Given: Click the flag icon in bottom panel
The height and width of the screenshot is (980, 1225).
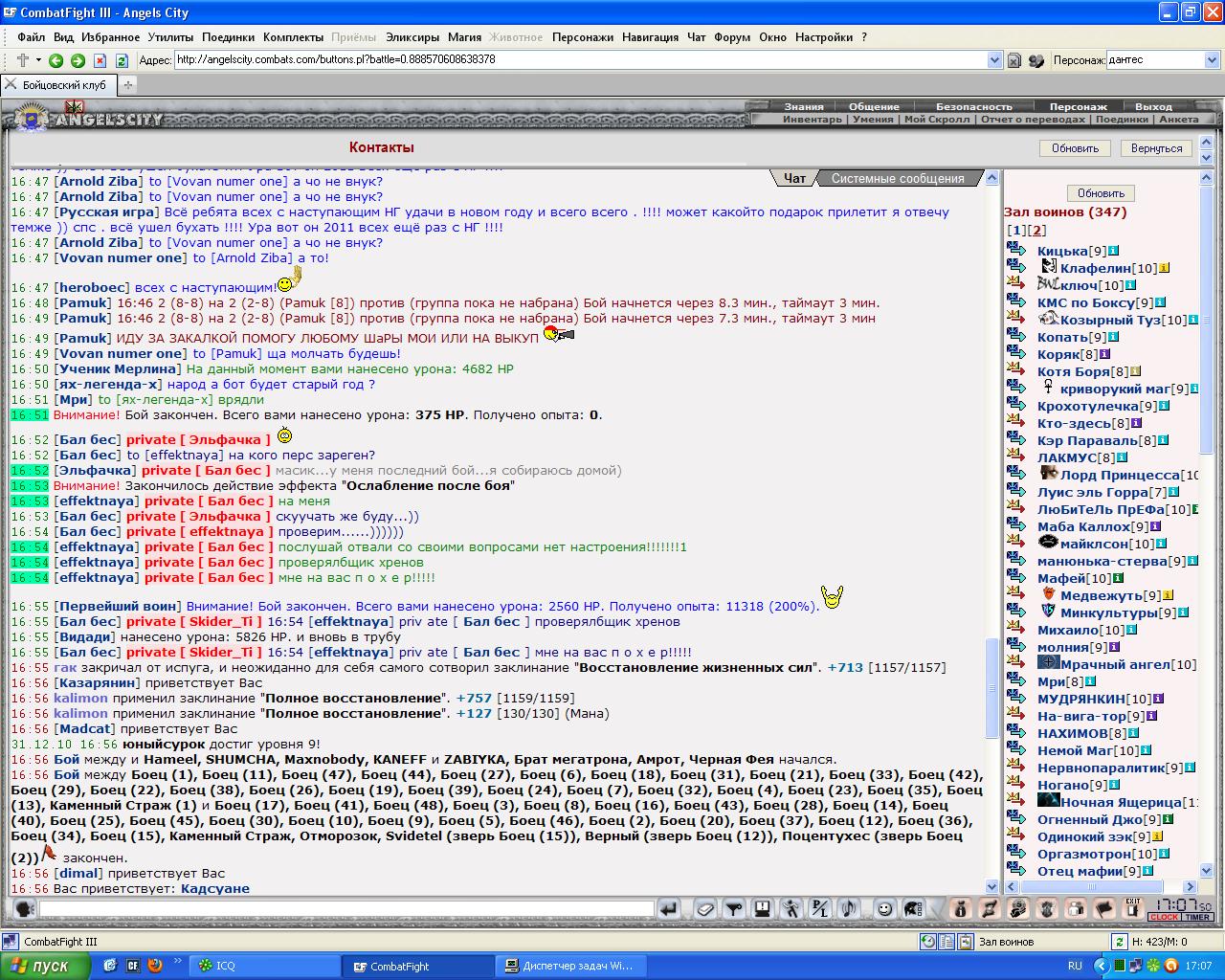Looking at the screenshot, I should (x=1105, y=908).
